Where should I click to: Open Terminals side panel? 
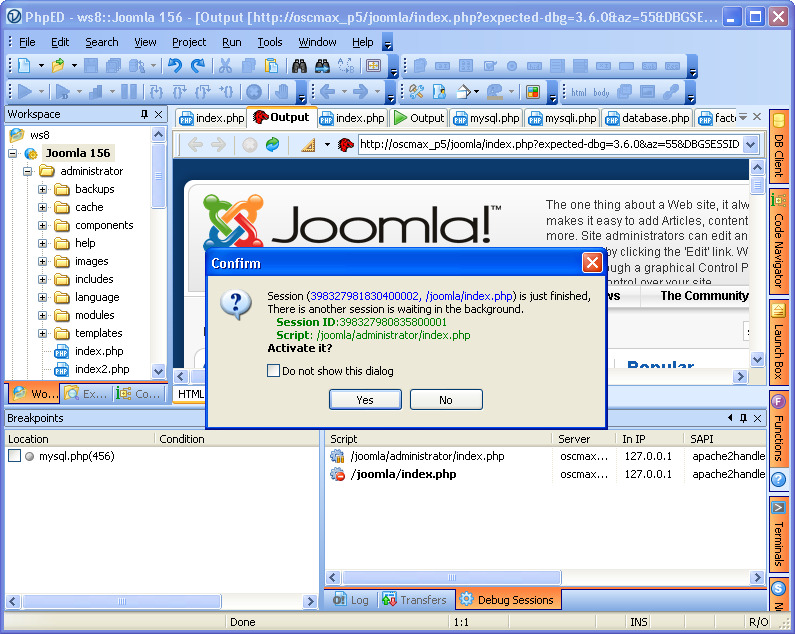[x=779, y=535]
